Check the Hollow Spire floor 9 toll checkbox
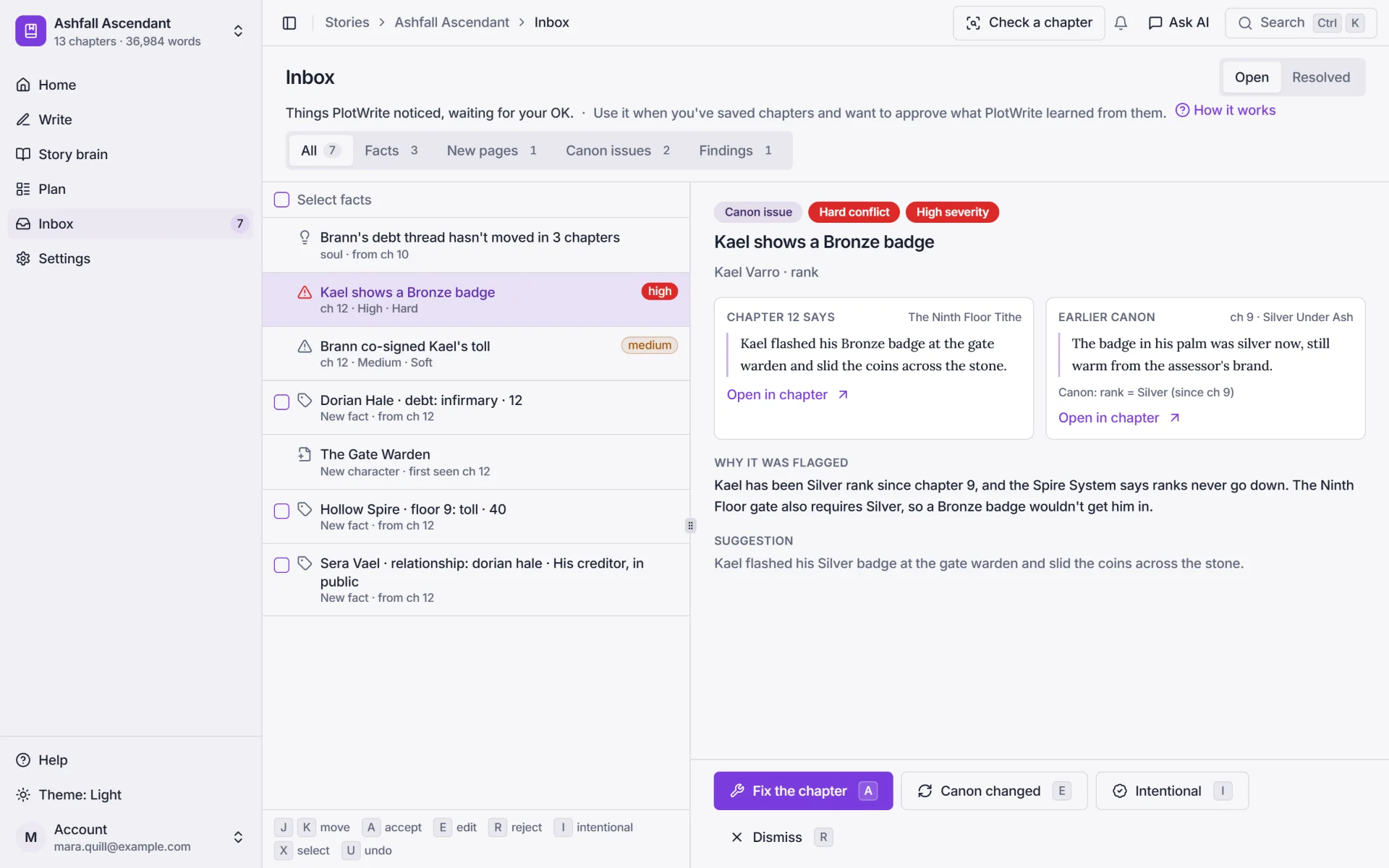Viewport: 1389px width, 868px height. 281,511
